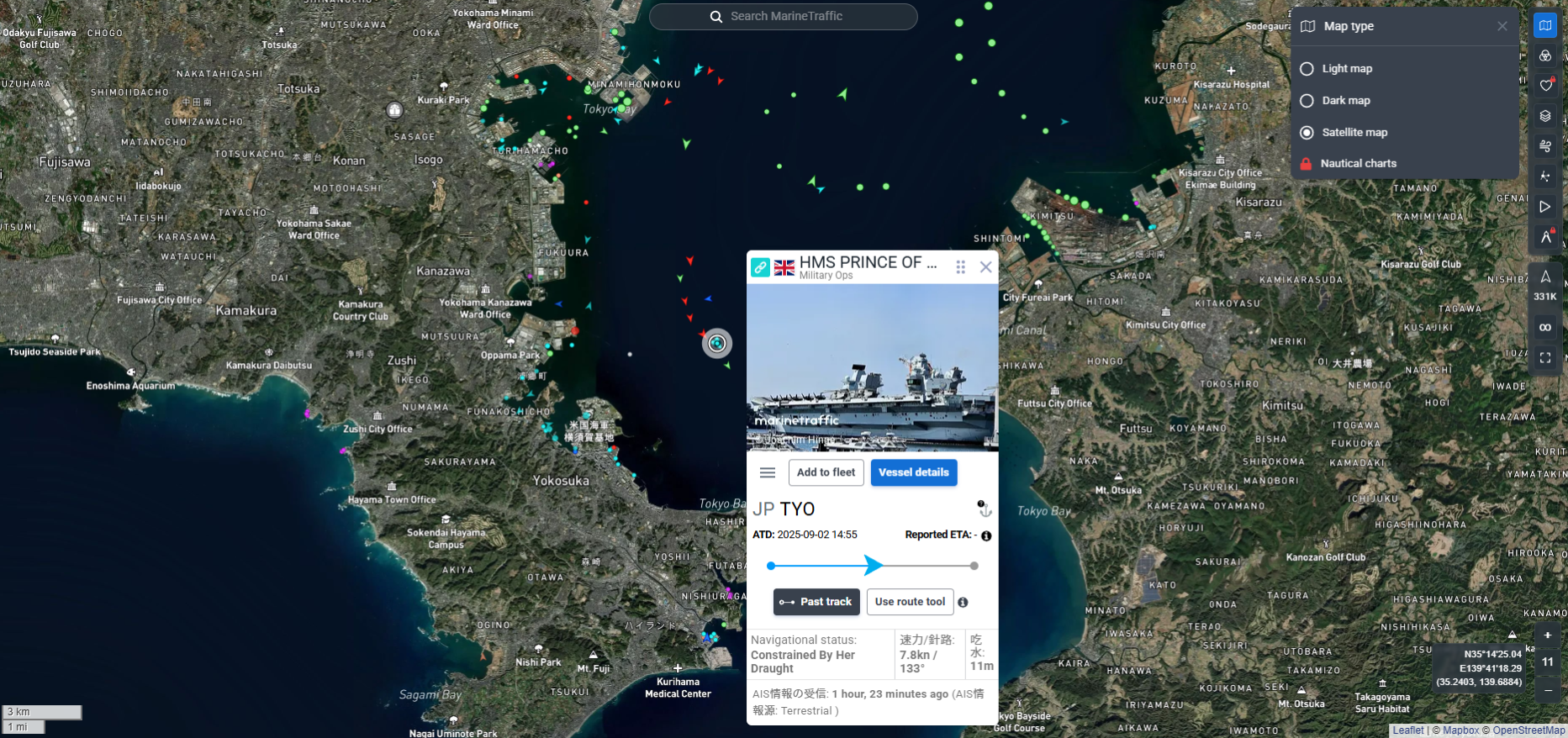This screenshot has height=738, width=1568.
Task: Click the playback triangle icon in toolbar
Action: [x=1545, y=207]
